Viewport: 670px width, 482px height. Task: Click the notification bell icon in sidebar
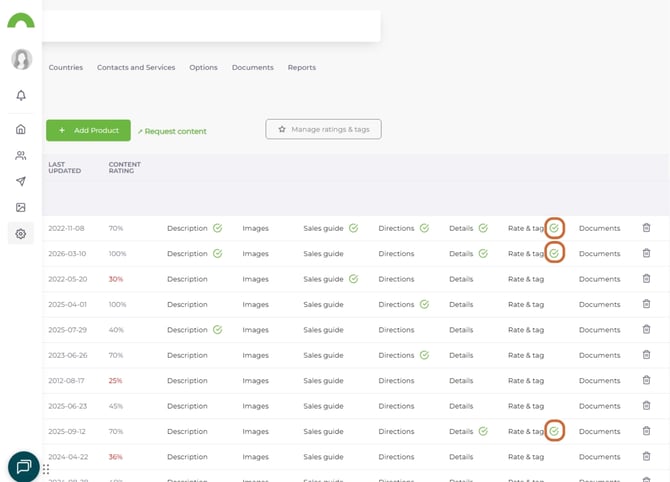pyautogui.click(x=21, y=95)
